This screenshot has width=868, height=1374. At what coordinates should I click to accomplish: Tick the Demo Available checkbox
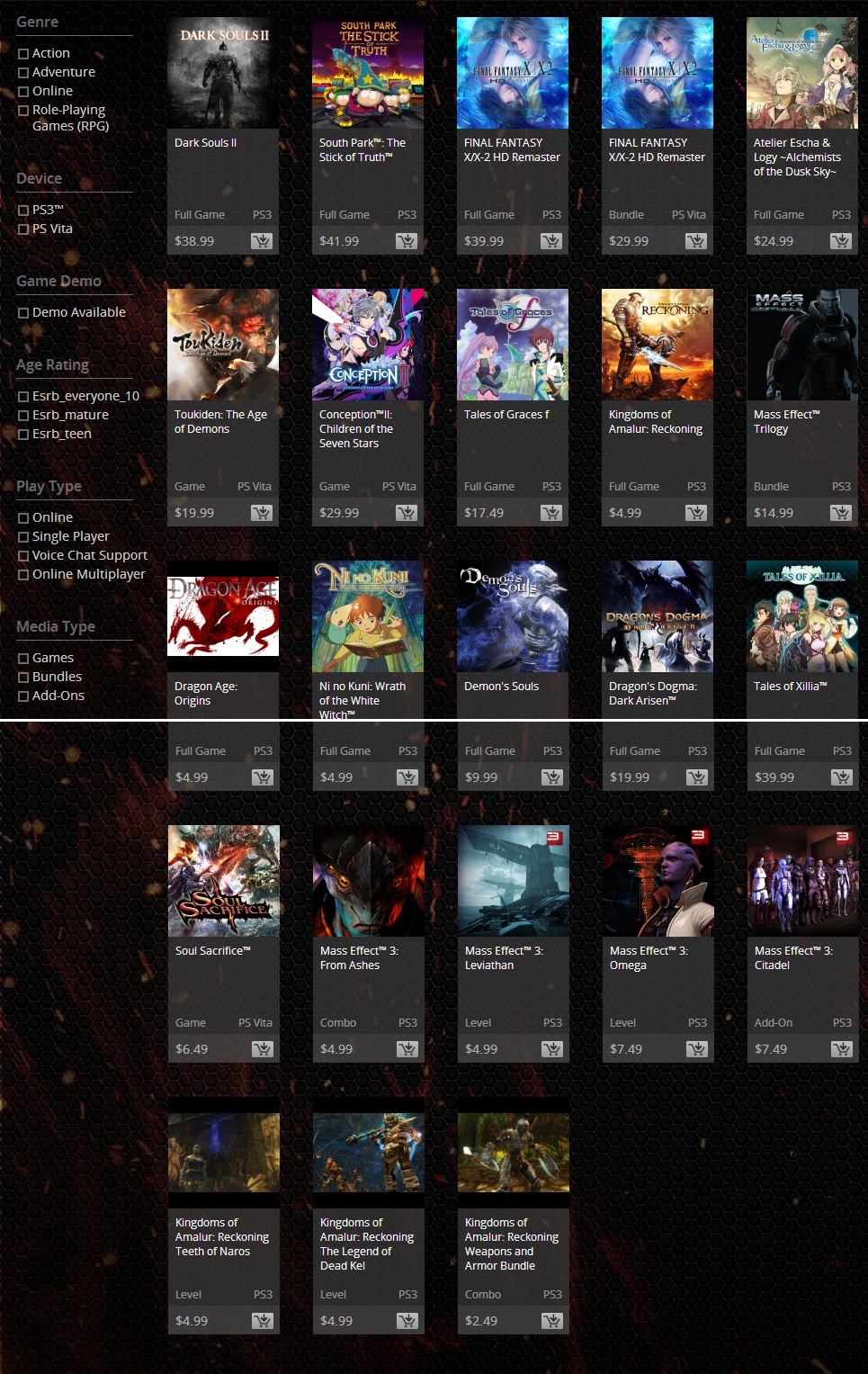pos(23,313)
